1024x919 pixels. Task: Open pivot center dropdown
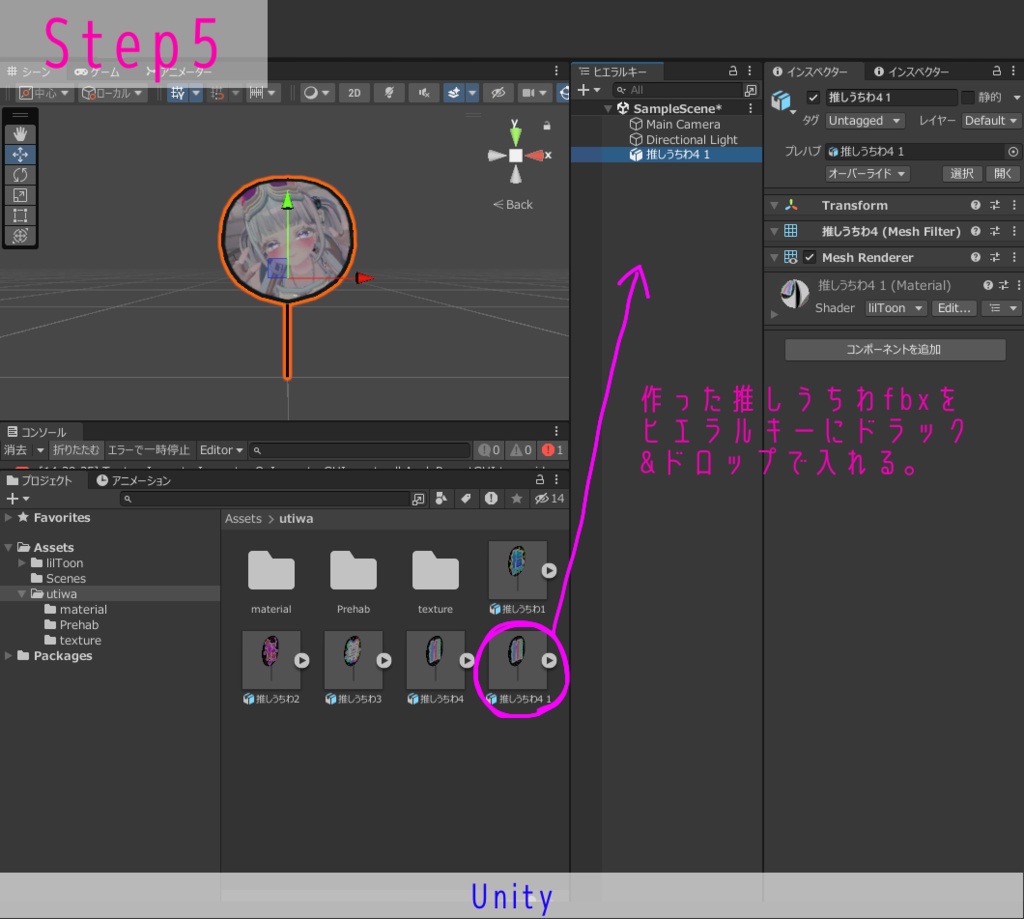click(44, 93)
